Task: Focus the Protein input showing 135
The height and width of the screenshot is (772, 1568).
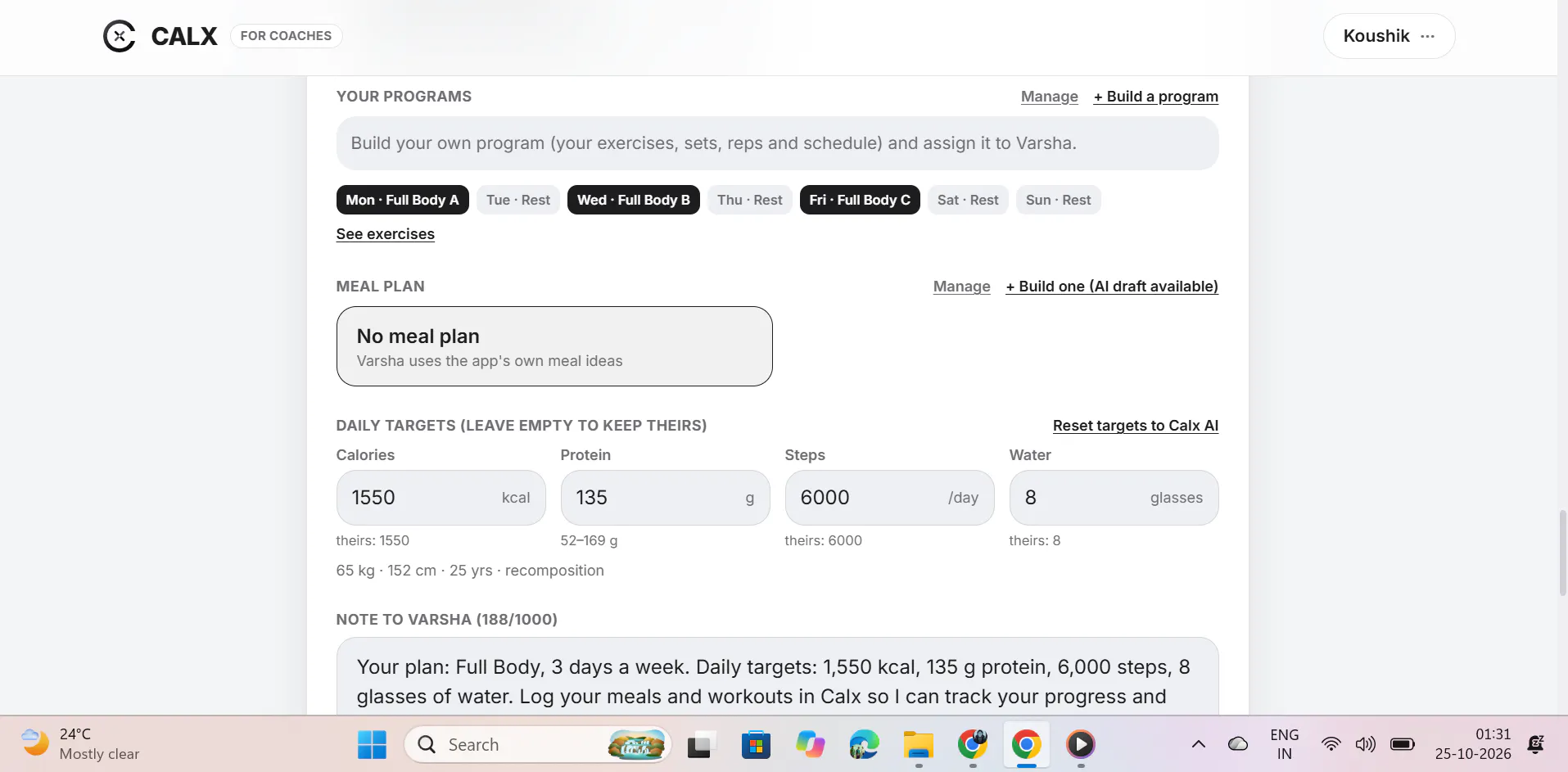Action: tap(665, 498)
